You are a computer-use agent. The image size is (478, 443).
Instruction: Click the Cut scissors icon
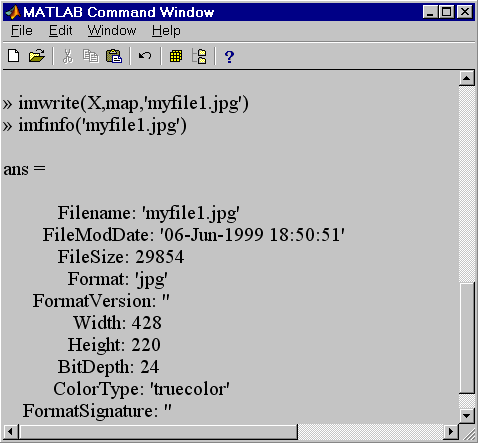(68, 56)
